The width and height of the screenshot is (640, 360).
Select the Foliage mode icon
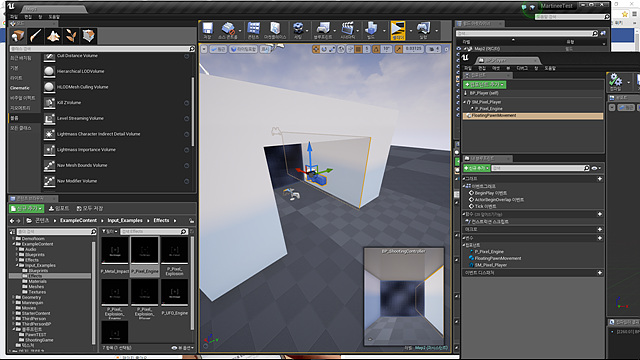coord(71,36)
